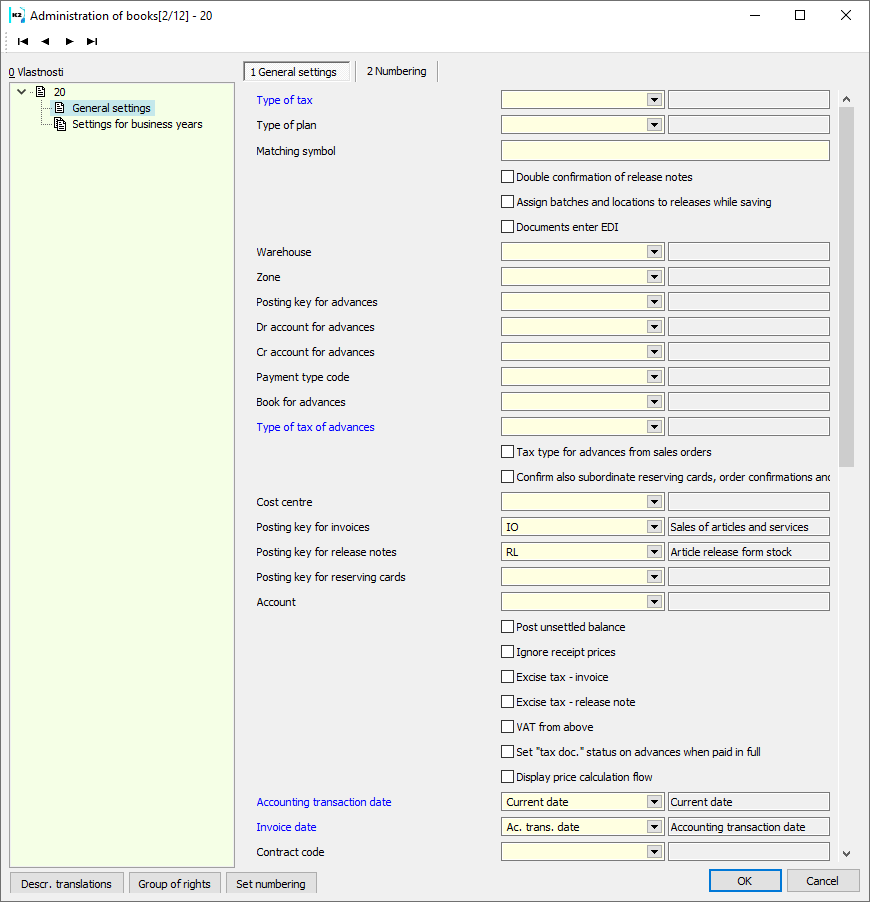The height and width of the screenshot is (902, 870).
Task: Open Posting key for advances dropdown
Action: point(654,301)
